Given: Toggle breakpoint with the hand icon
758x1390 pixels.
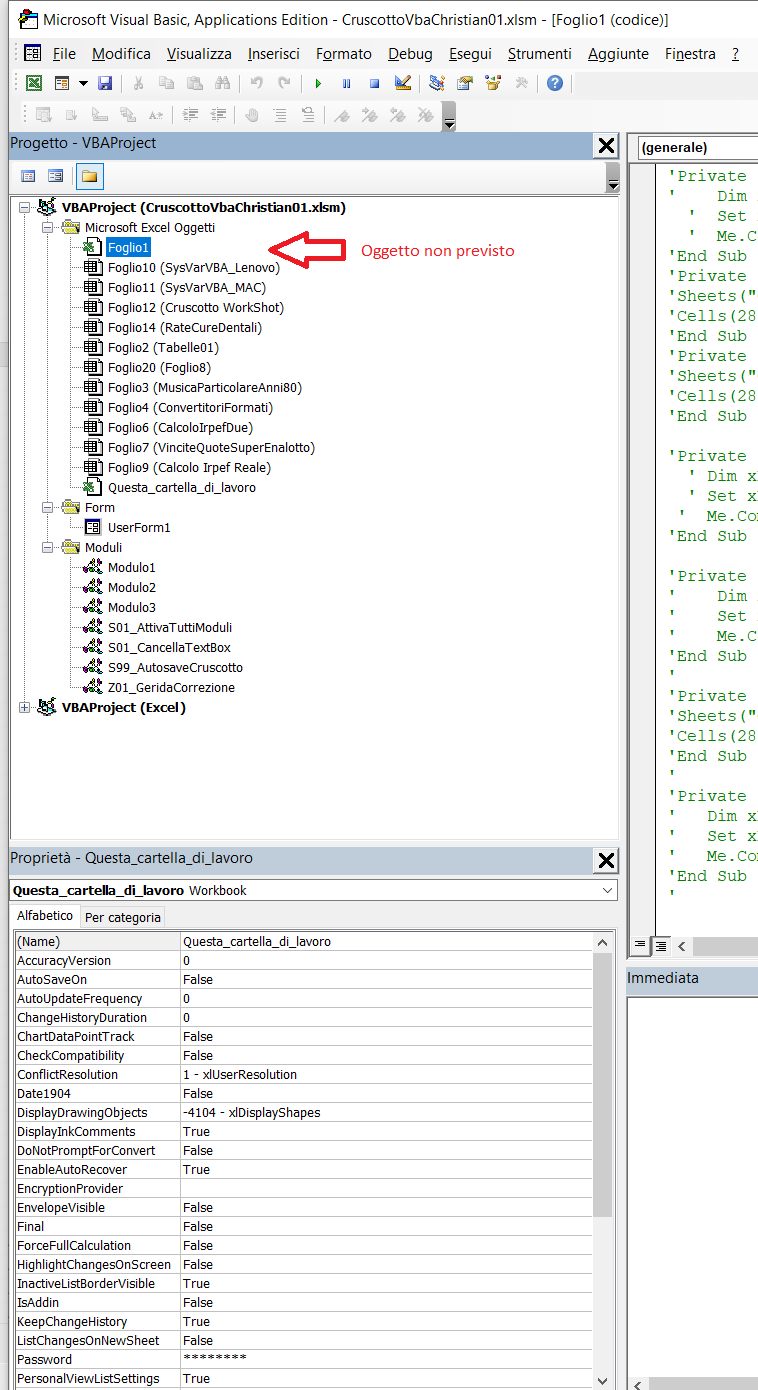Looking at the screenshot, I should [x=252, y=115].
